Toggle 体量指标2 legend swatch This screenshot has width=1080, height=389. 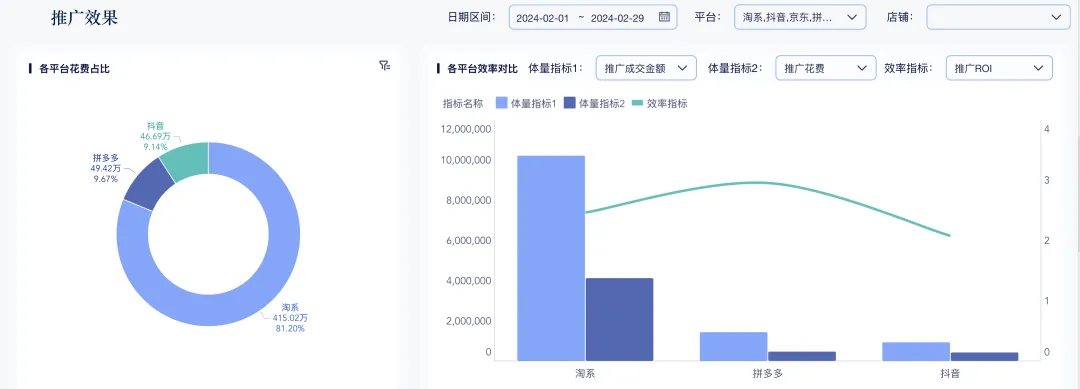coord(570,103)
